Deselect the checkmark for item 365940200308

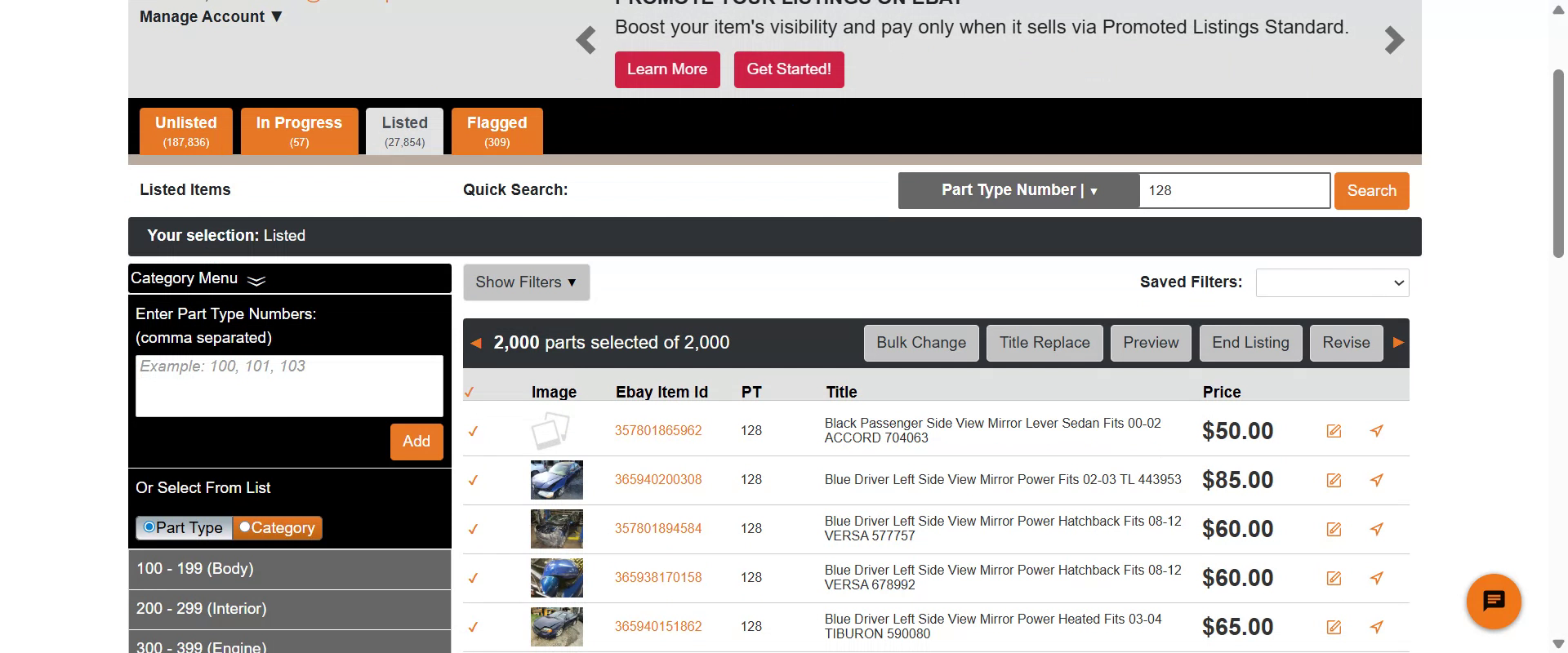click(x=473, y=480)
